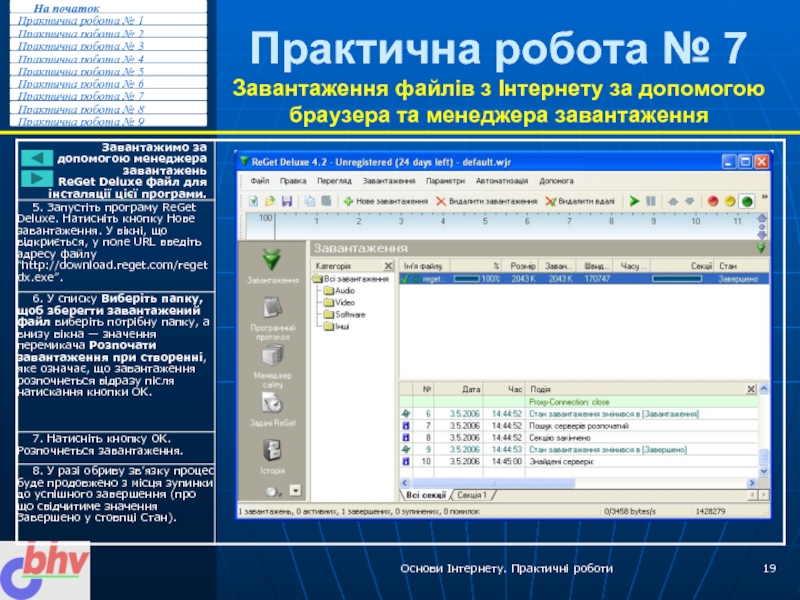The height and width of the screenshot is (600, 800).
Task: Select log entry Знайдені сервери
Action: pos(579,461)
